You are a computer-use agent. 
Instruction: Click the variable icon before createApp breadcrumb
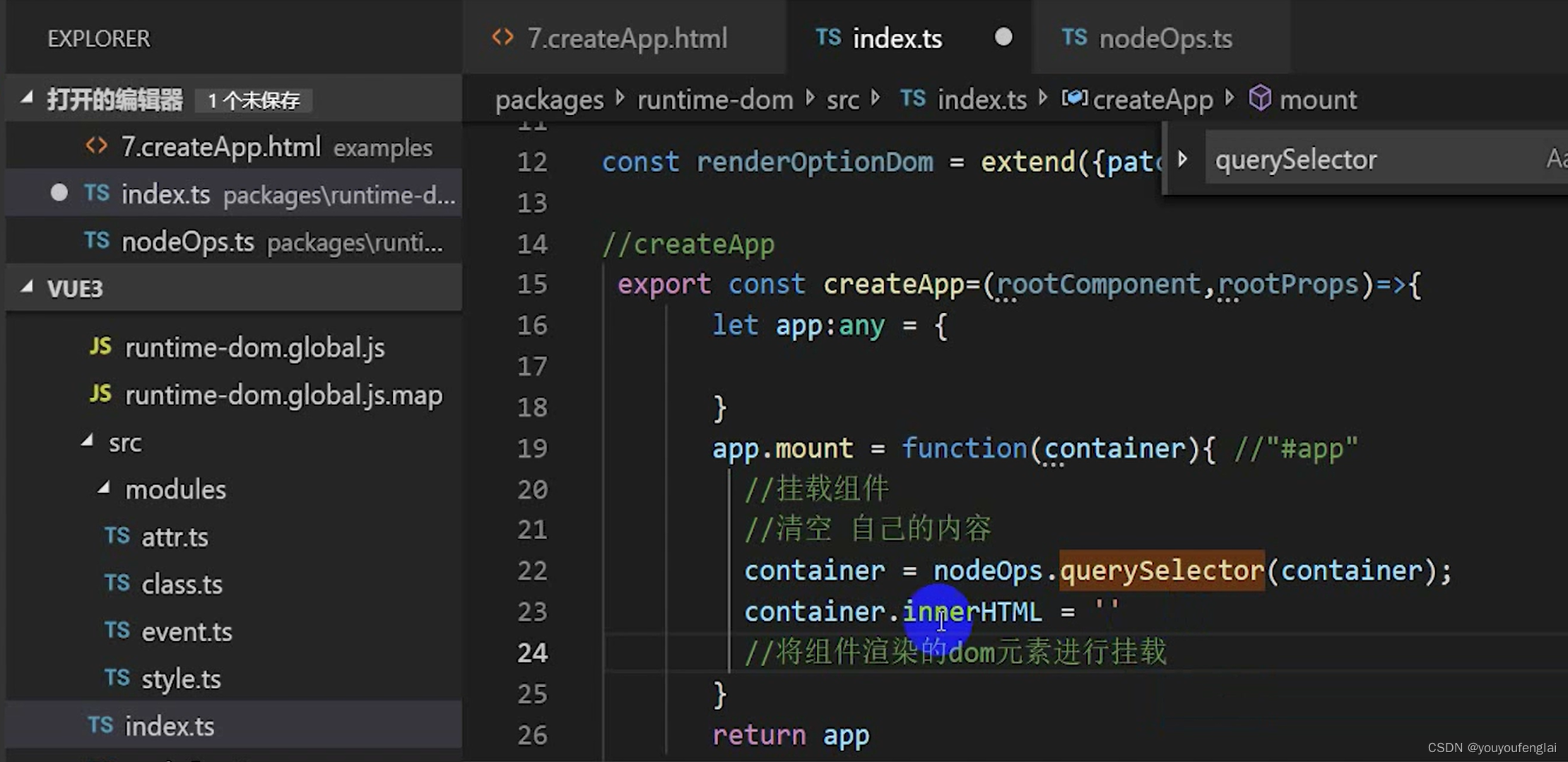coord(1074,98)
